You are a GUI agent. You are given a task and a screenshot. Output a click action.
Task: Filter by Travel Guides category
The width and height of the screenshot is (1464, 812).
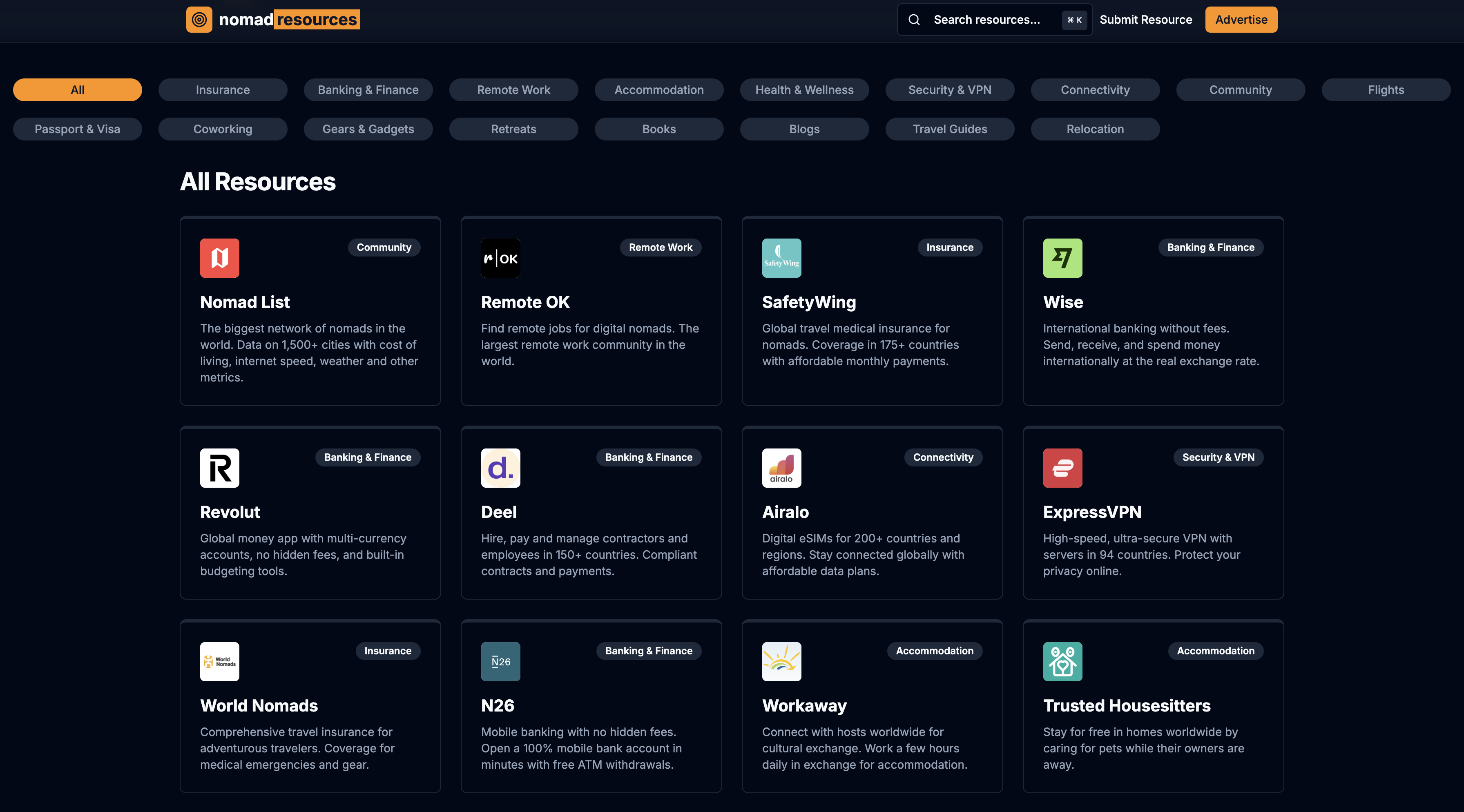pyautogui.click(x=950, y=129)
